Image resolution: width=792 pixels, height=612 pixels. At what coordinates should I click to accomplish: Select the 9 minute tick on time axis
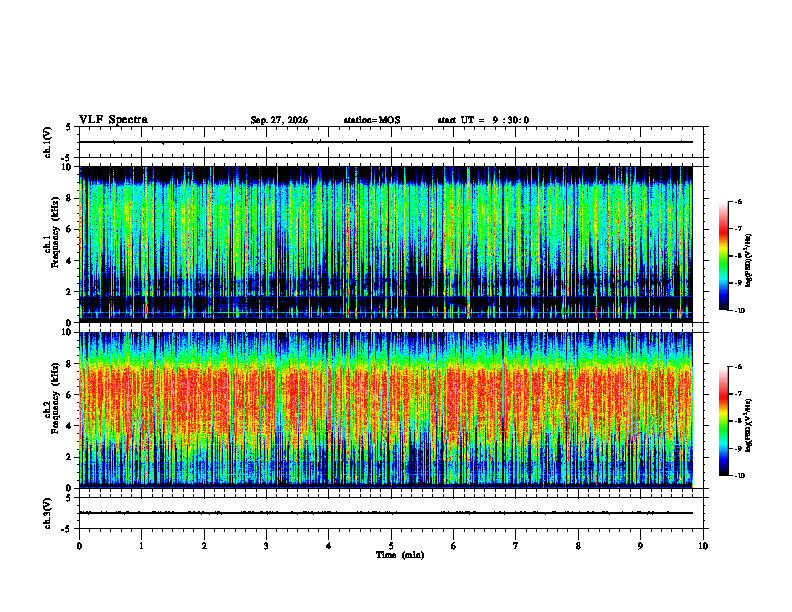640,546
